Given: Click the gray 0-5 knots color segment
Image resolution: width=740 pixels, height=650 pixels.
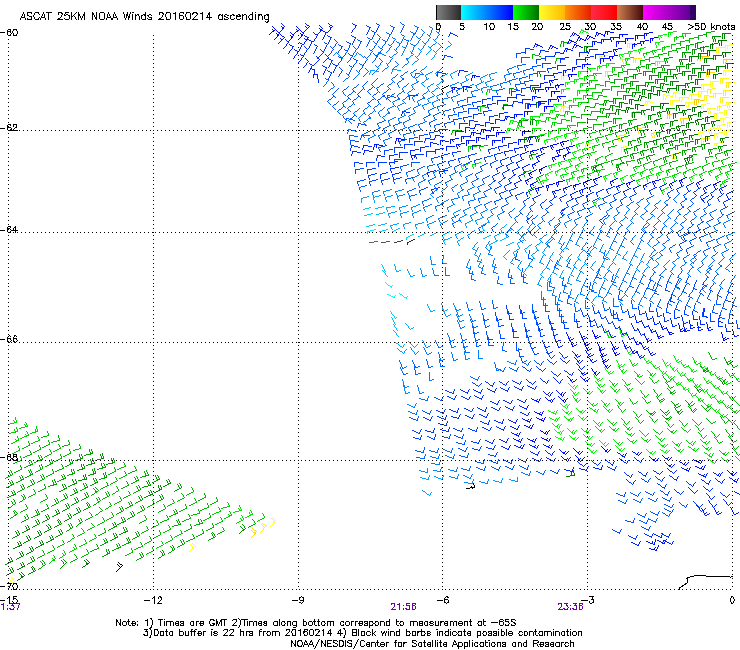Looking at the screenshot, I should [x=448, y=12].
